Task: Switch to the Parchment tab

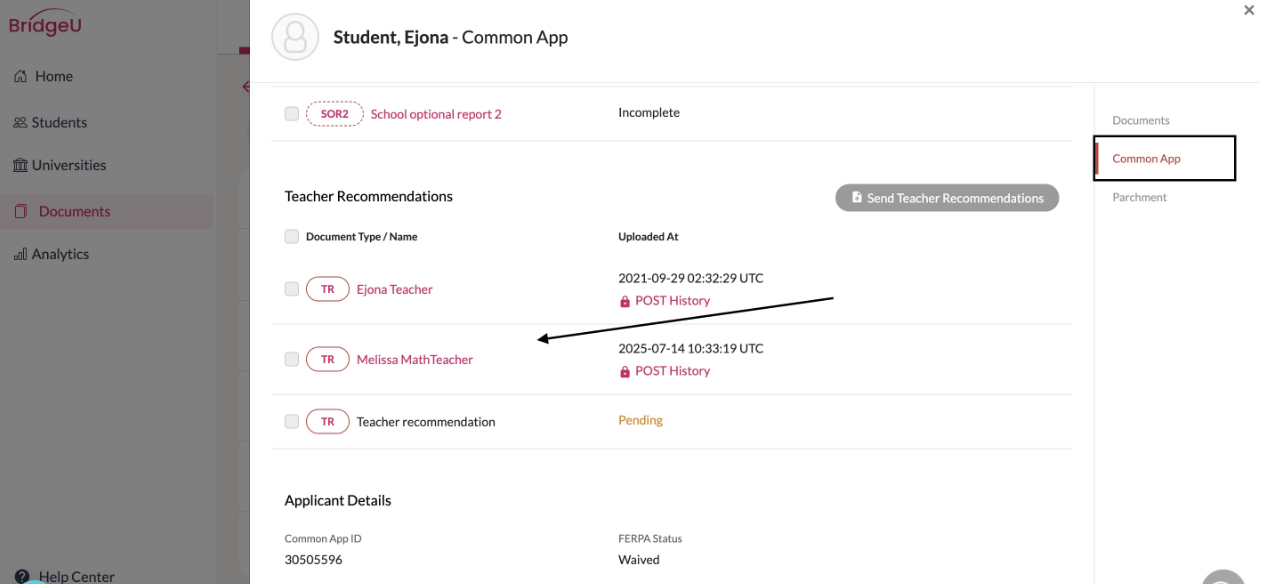Action: (1139, 197)
